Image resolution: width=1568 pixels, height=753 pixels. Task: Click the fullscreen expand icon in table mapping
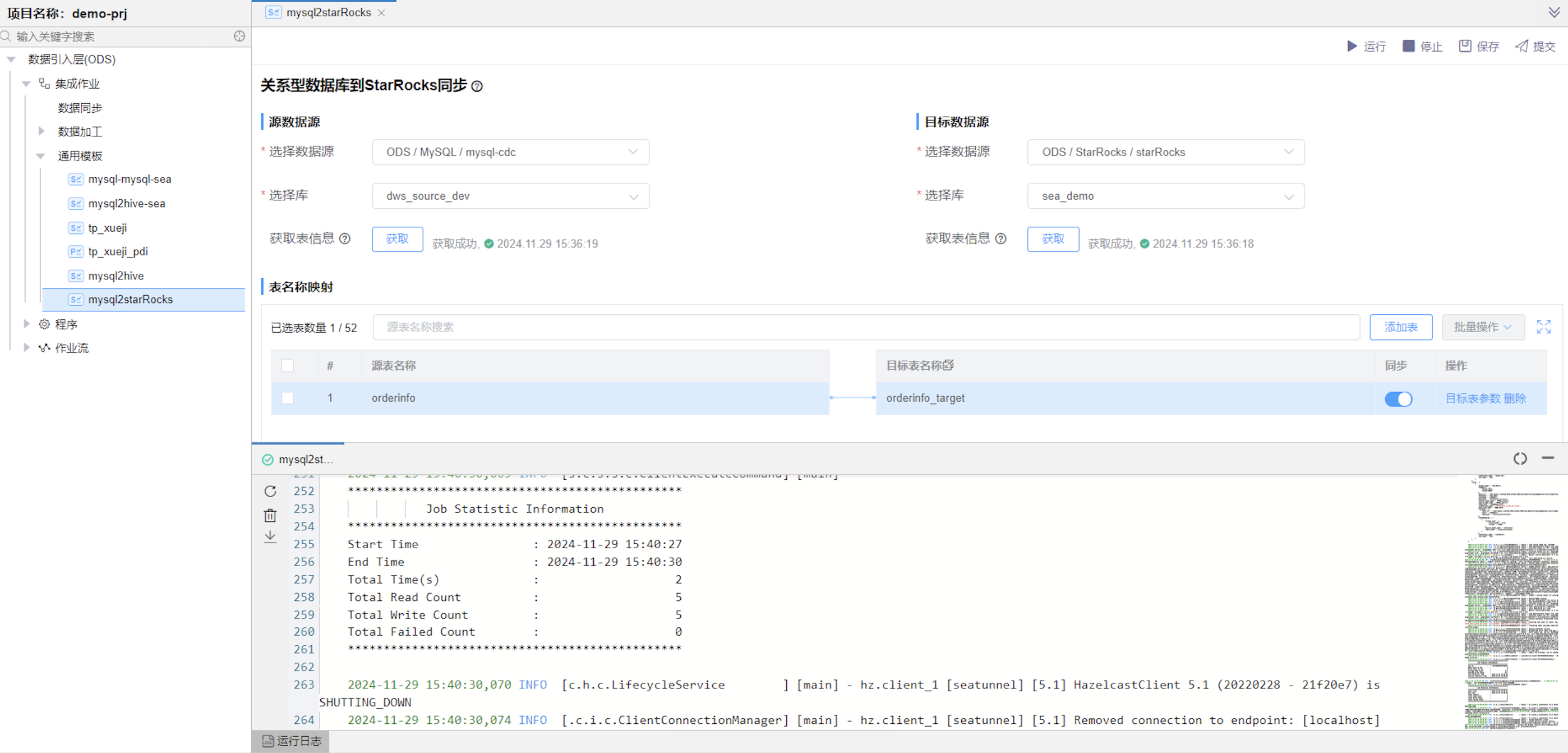pos(1544,327)
